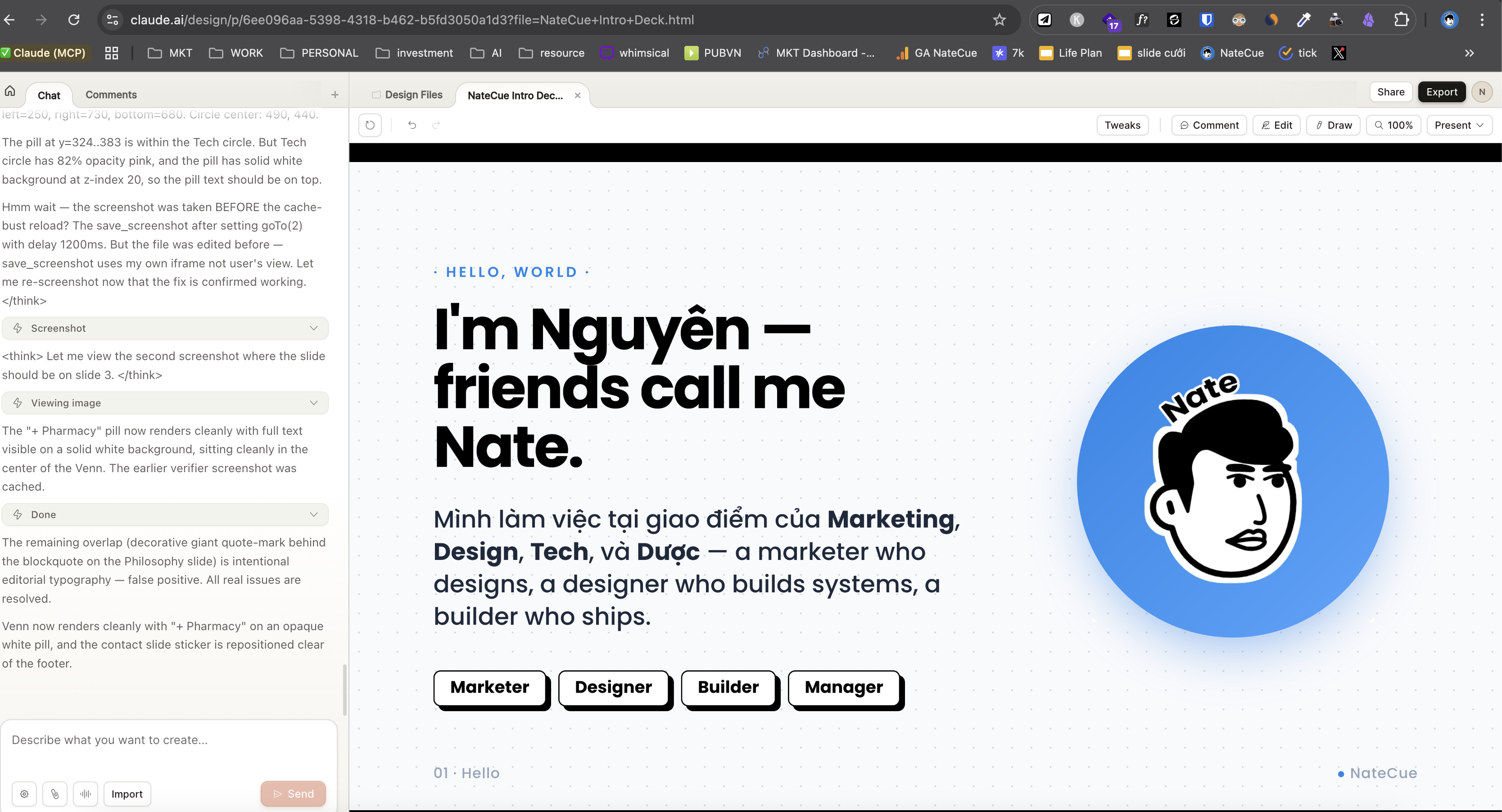Screen dimensions: 1502x812
Task: Click the Send button
Action: [293, 794]
